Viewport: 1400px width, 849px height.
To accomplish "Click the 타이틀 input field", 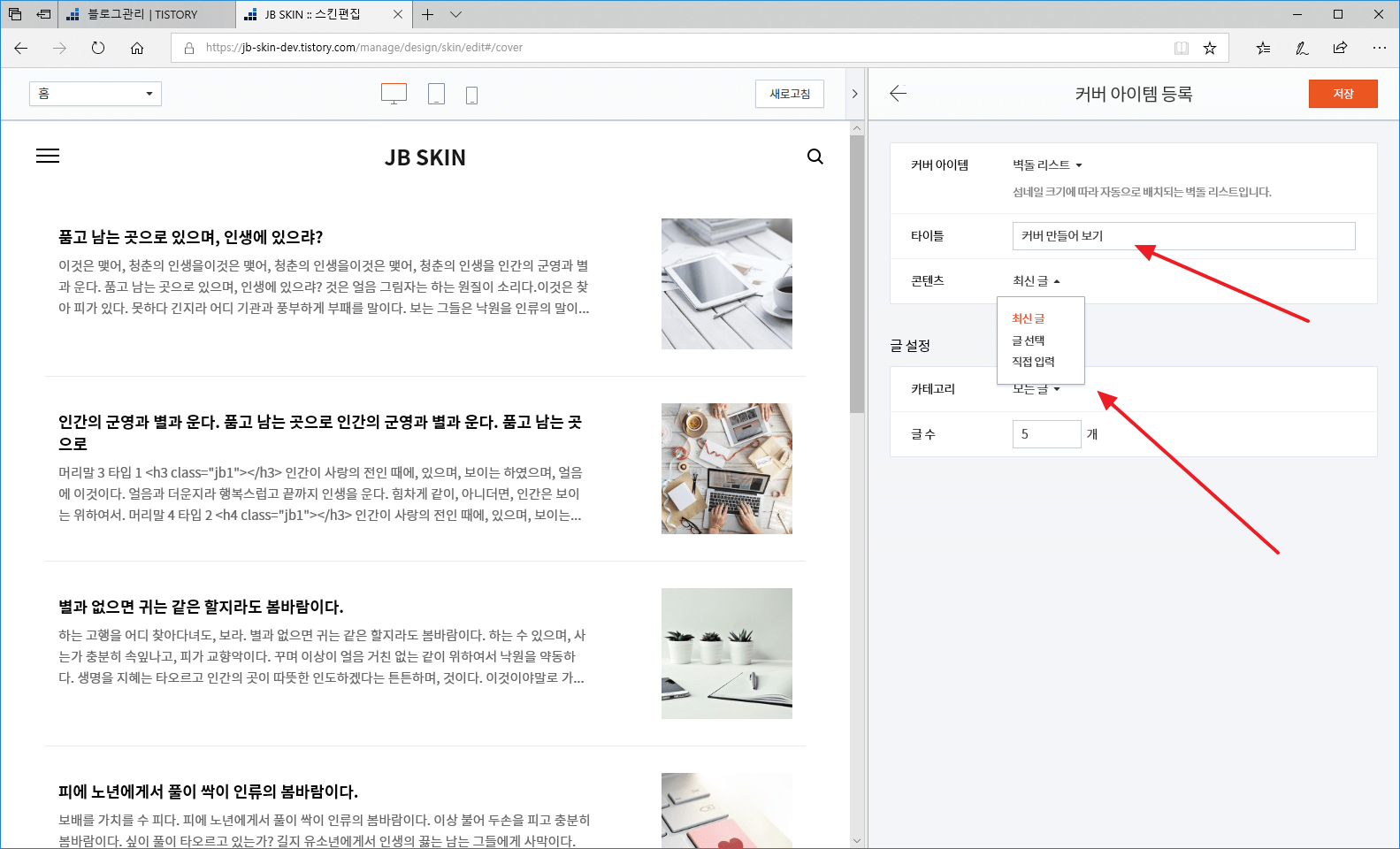I will tap(1183, 236).
